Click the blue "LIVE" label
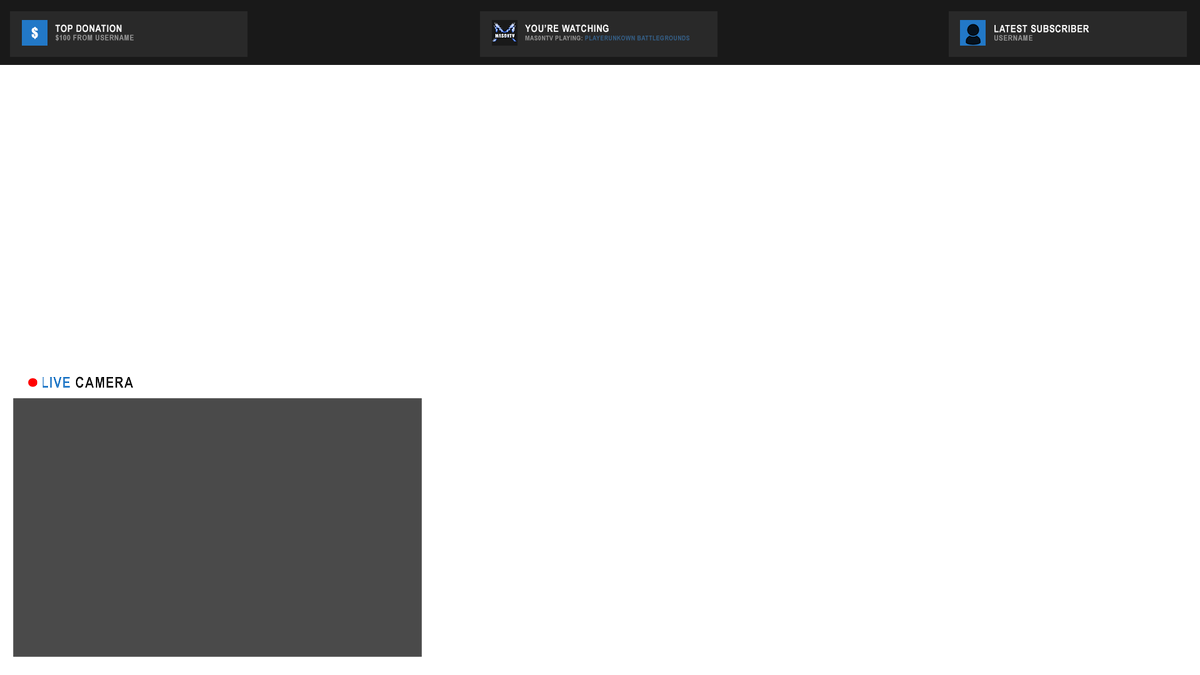The height and width of the screenshot is (675, 1200). point(56,383)
